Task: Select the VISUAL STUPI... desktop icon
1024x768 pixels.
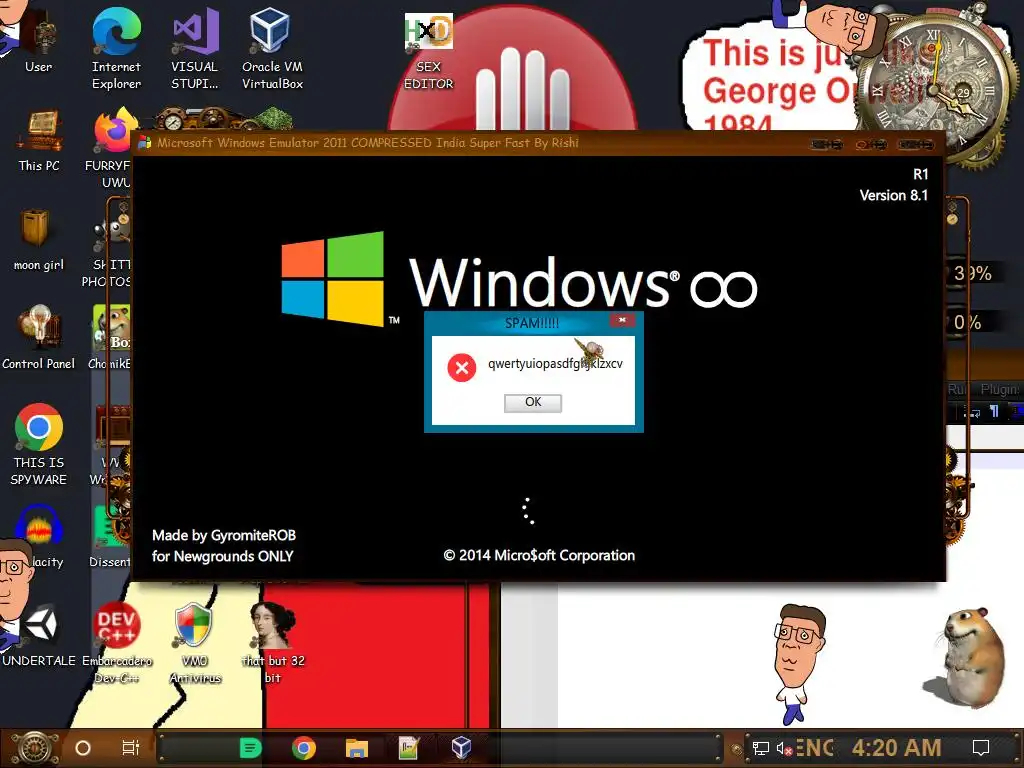Action: (x=194, y=48)
